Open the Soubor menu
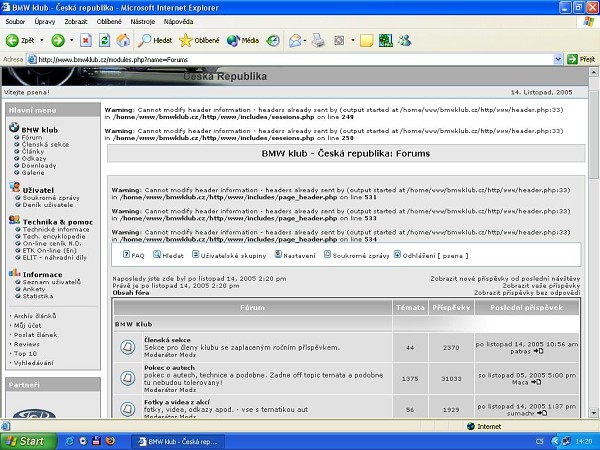 tap(15, 22)
